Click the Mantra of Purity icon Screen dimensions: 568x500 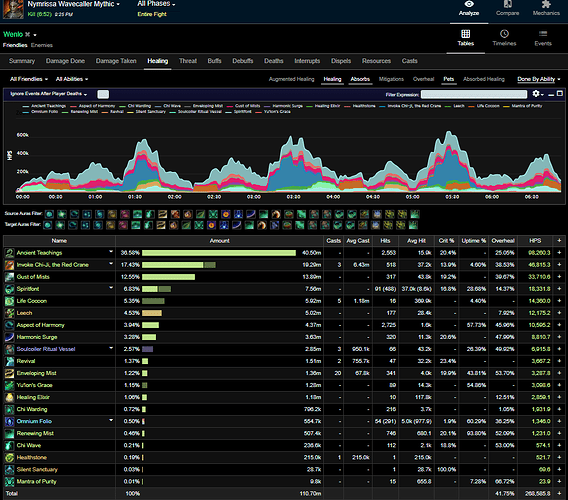coord(9,481)
